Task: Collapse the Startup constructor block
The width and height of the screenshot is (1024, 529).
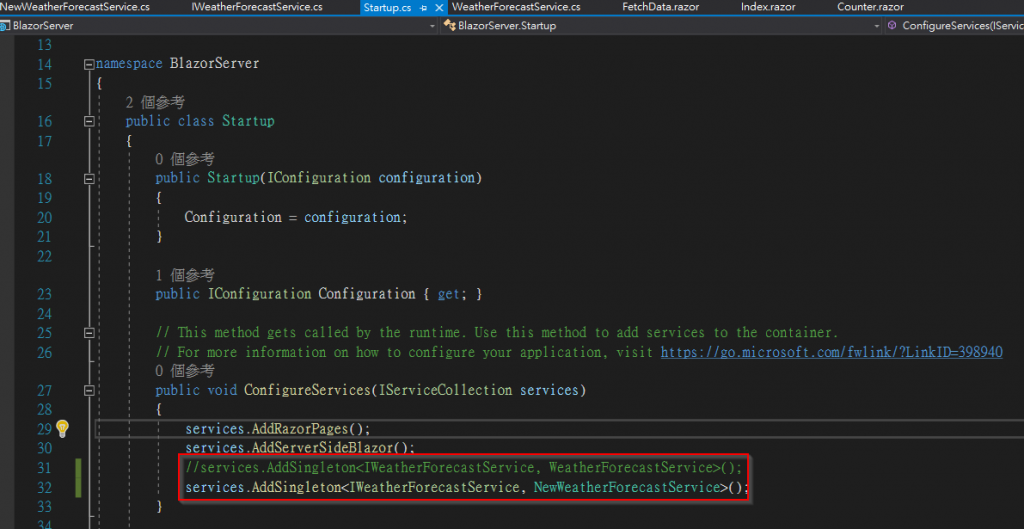Action: (88, 178)
